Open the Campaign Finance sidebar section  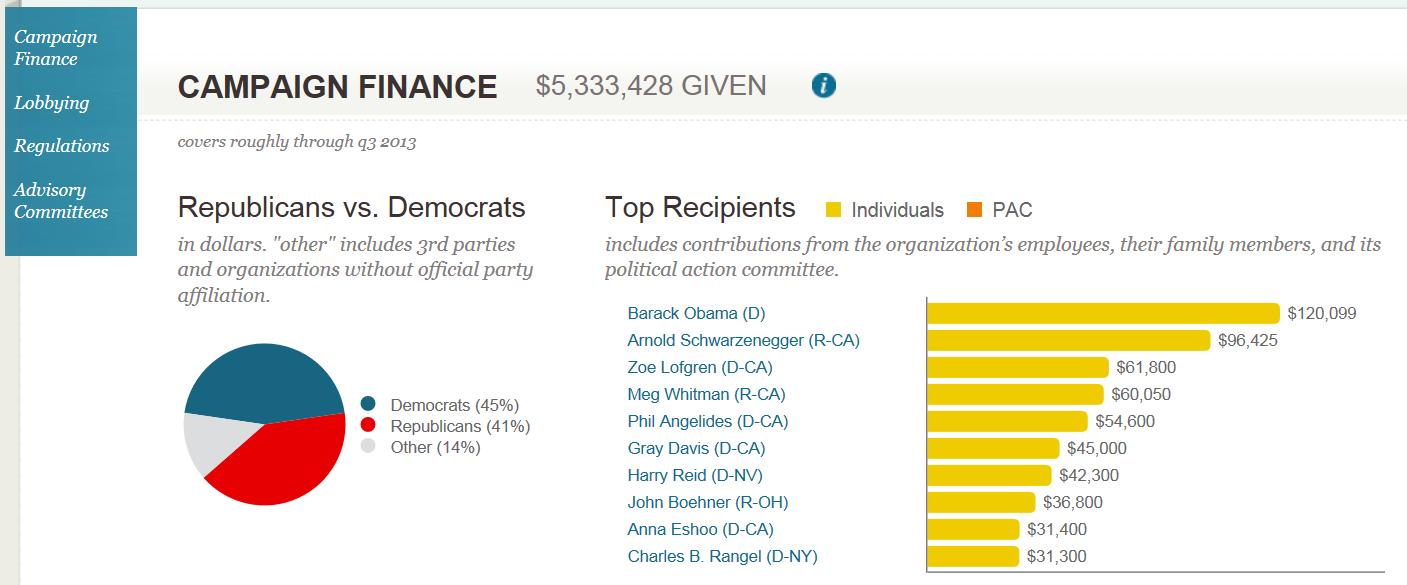55,48
